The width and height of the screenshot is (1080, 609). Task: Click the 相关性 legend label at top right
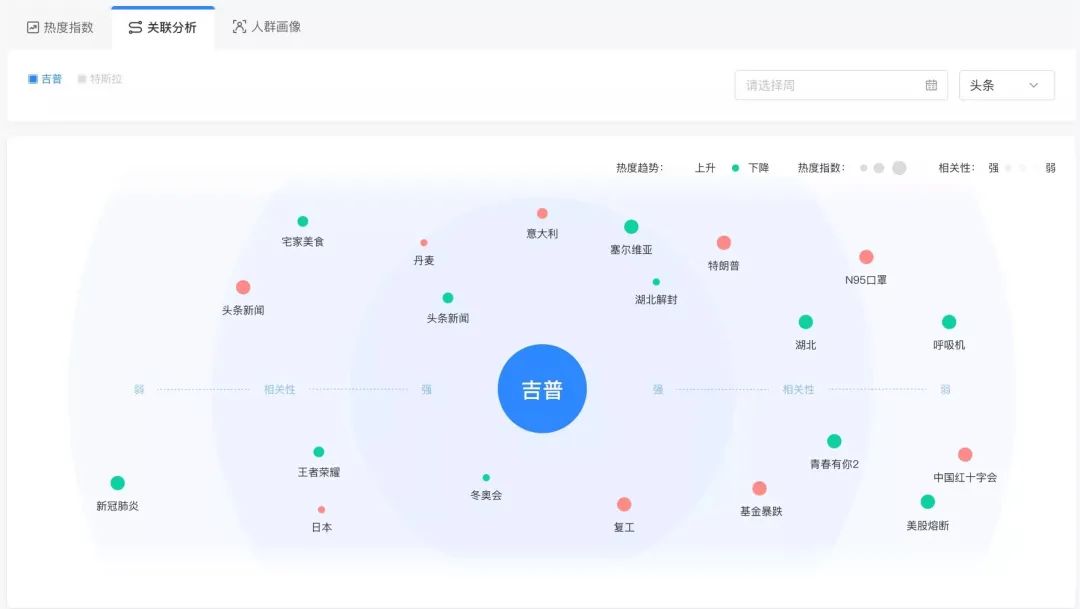point(956,168)
